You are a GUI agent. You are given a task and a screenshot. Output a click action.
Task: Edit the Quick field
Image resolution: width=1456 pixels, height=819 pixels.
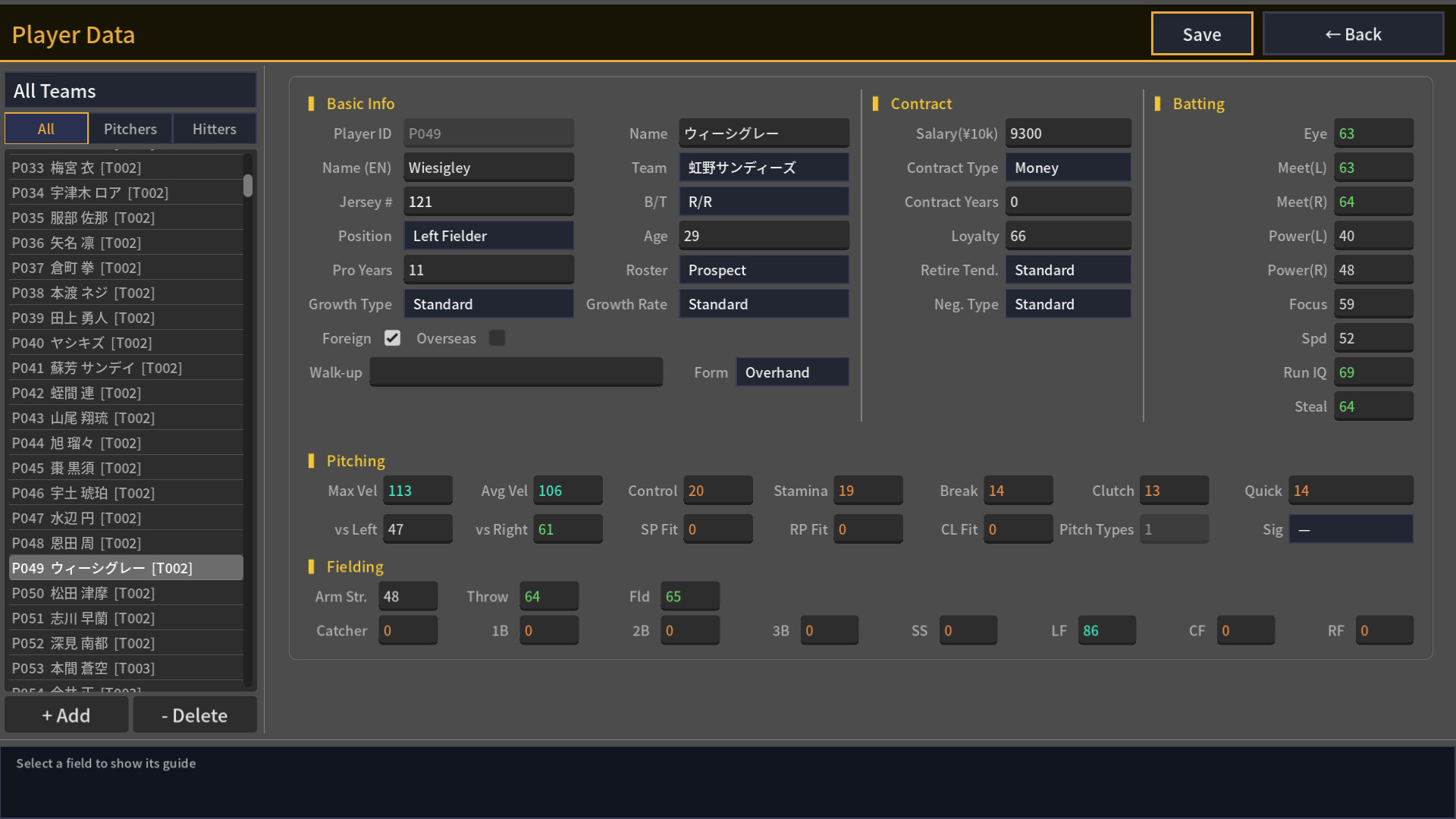(1351, 491)
